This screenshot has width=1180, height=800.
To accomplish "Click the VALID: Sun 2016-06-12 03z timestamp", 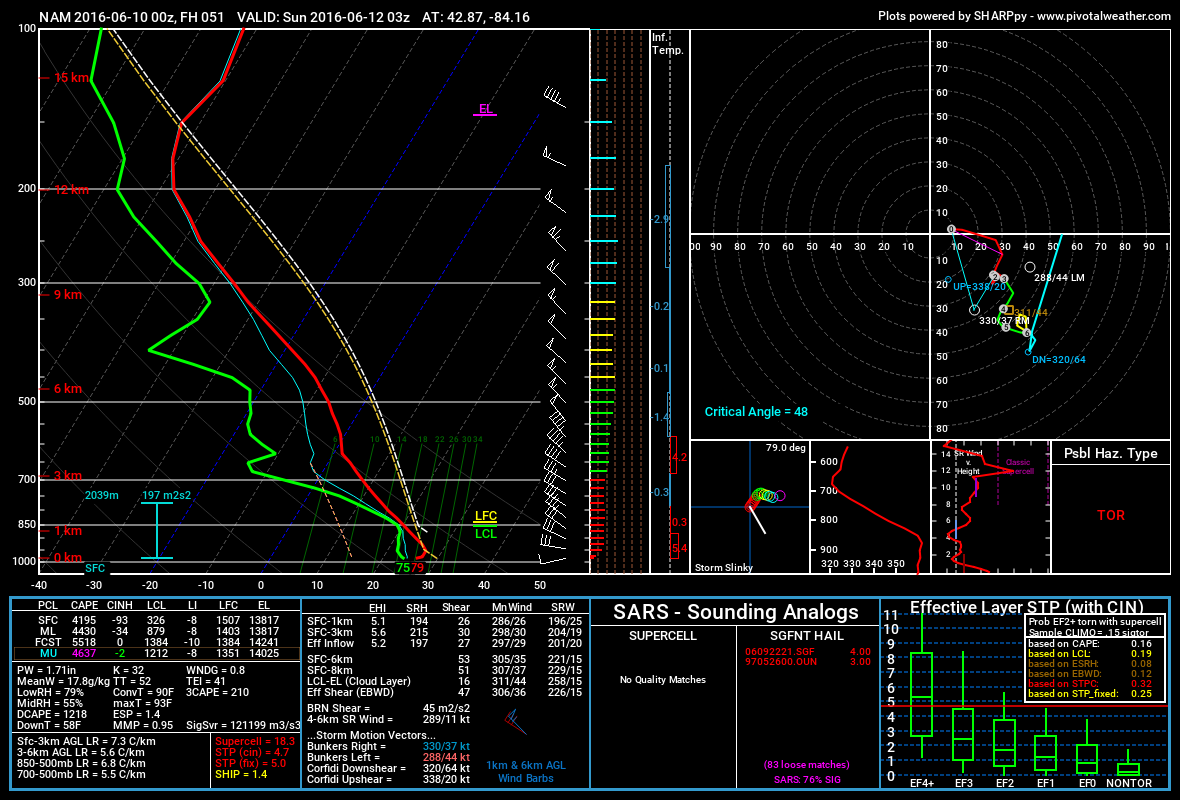I will pyautogui.click(x=323, y=17).
